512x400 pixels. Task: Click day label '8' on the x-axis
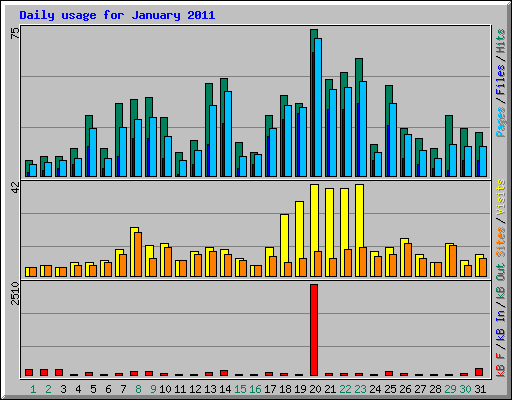pyautogui.click(x=138, y=389)
